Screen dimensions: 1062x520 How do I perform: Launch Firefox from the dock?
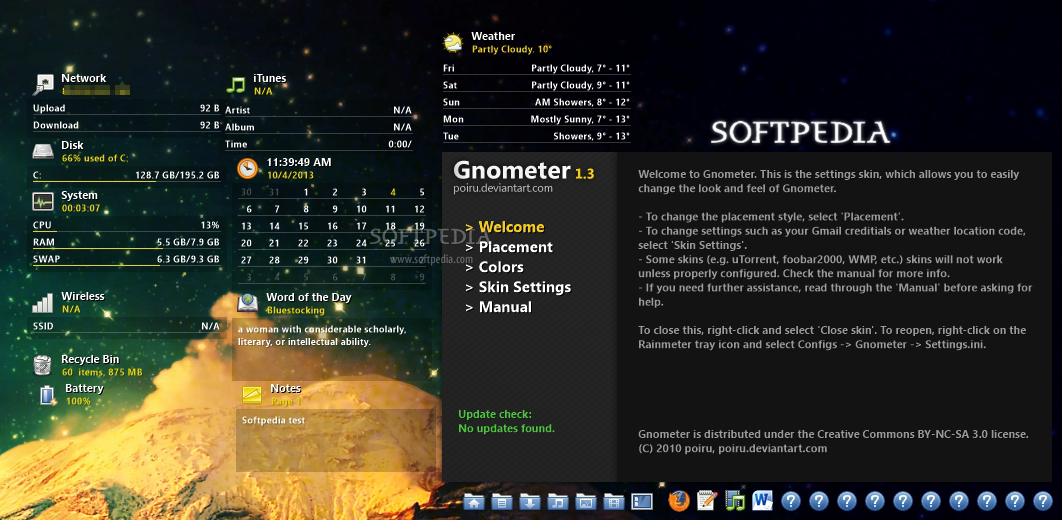(679, 500)
